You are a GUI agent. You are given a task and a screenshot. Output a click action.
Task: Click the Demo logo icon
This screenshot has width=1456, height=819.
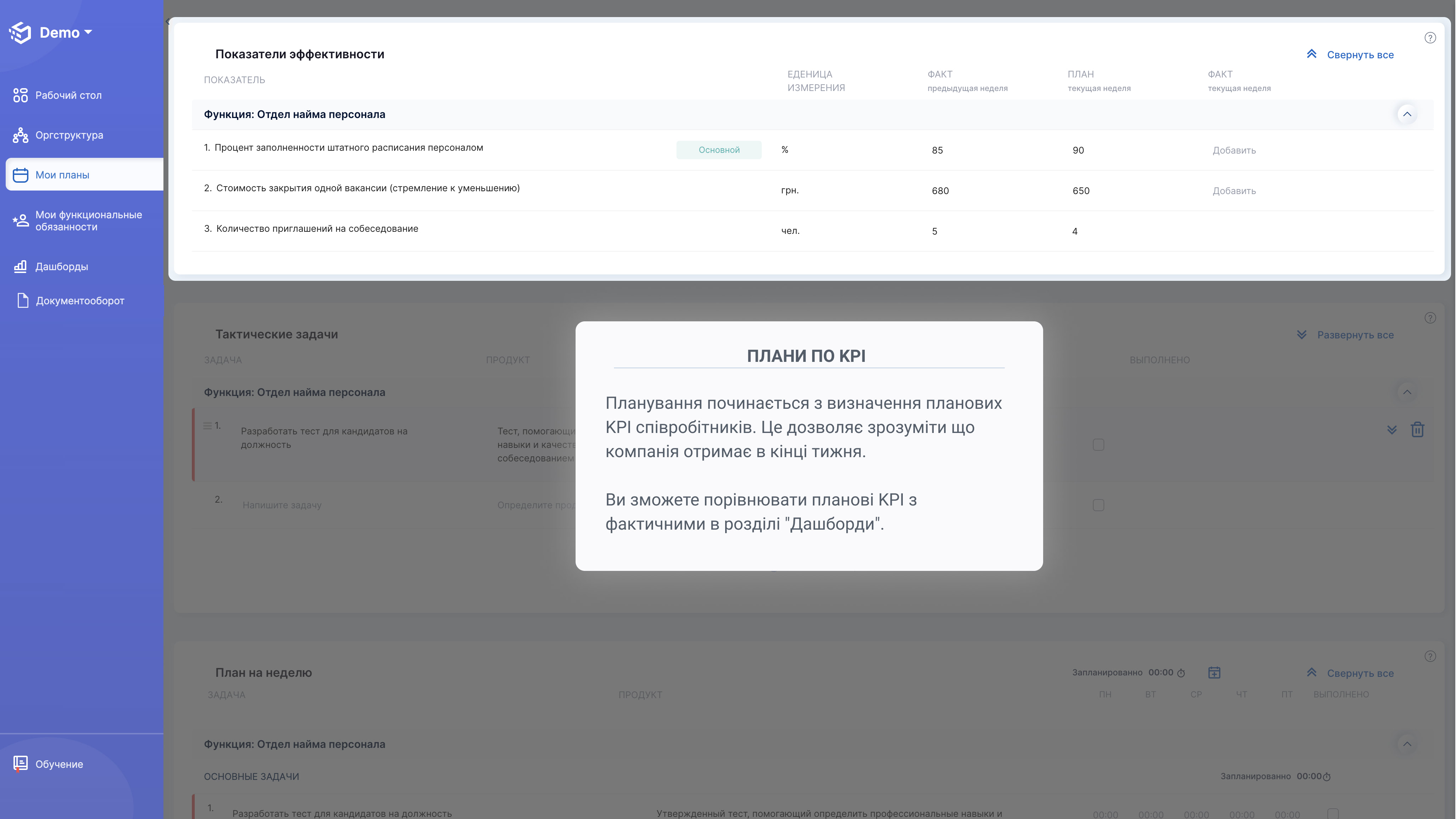[x=20, y=33]
